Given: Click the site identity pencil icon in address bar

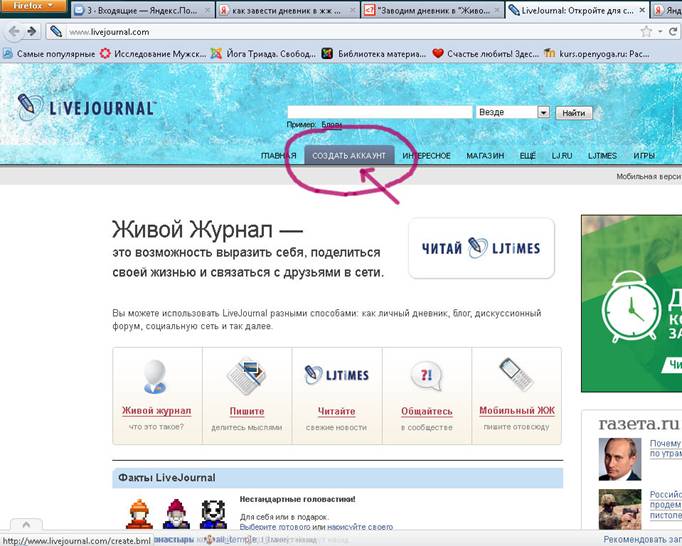Looking at the screenshot, I should pyautogui.click(x=56, y=31).
